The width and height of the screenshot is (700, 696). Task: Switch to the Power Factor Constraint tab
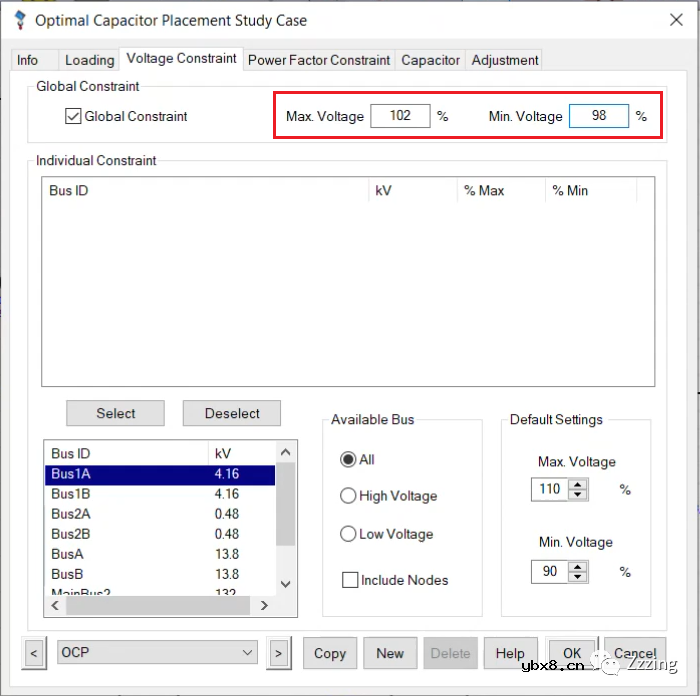click(x=319, y=60)
